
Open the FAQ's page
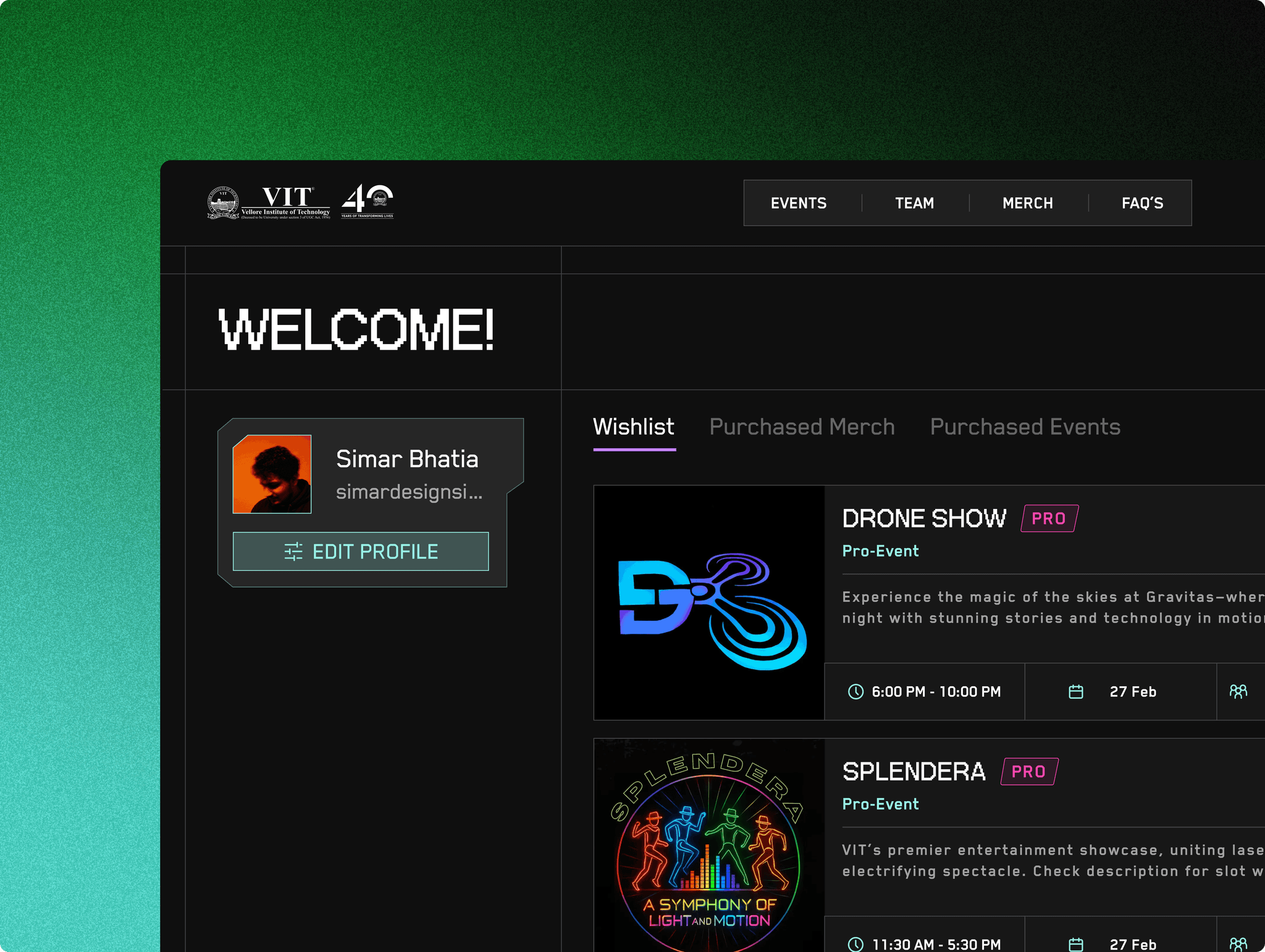point(1142,203)
